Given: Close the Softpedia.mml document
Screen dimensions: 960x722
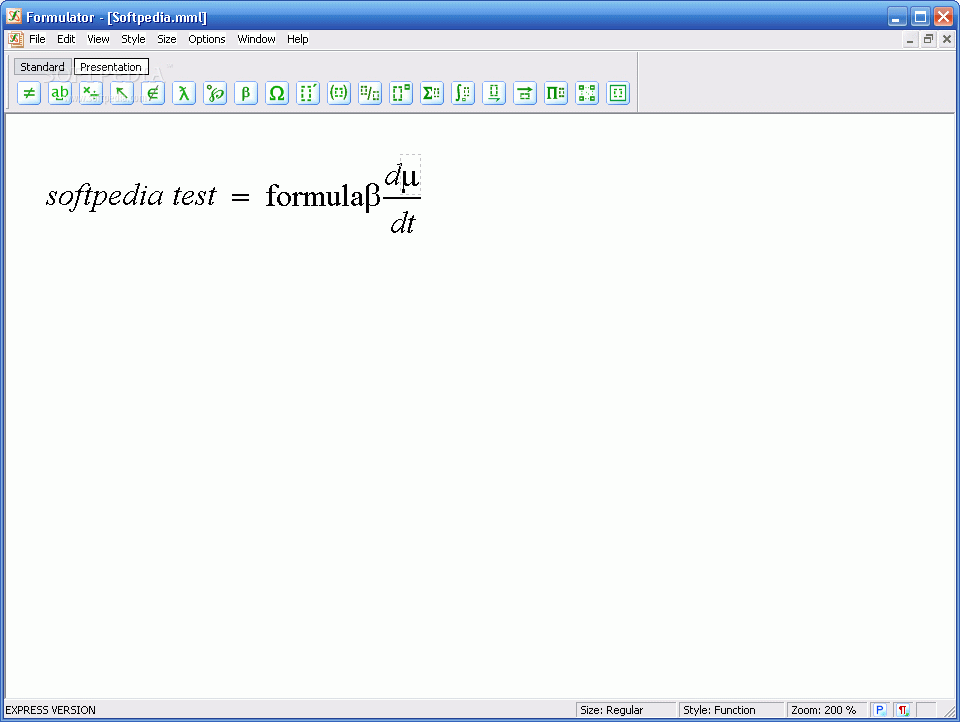Looking at the screenshot, I should 947,39.
